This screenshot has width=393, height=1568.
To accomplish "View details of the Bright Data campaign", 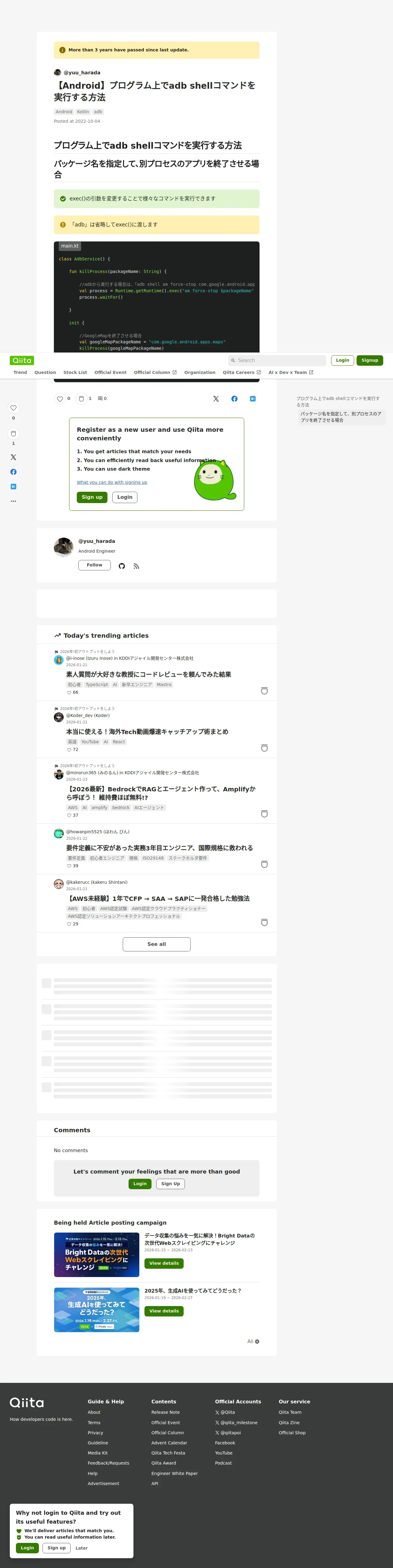I will coord(164,1264).
